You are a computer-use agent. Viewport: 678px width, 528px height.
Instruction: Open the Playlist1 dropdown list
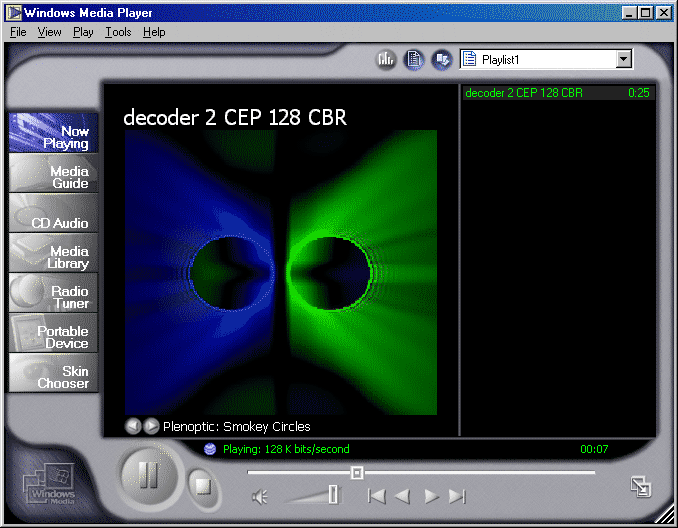(x=624, y=60)
